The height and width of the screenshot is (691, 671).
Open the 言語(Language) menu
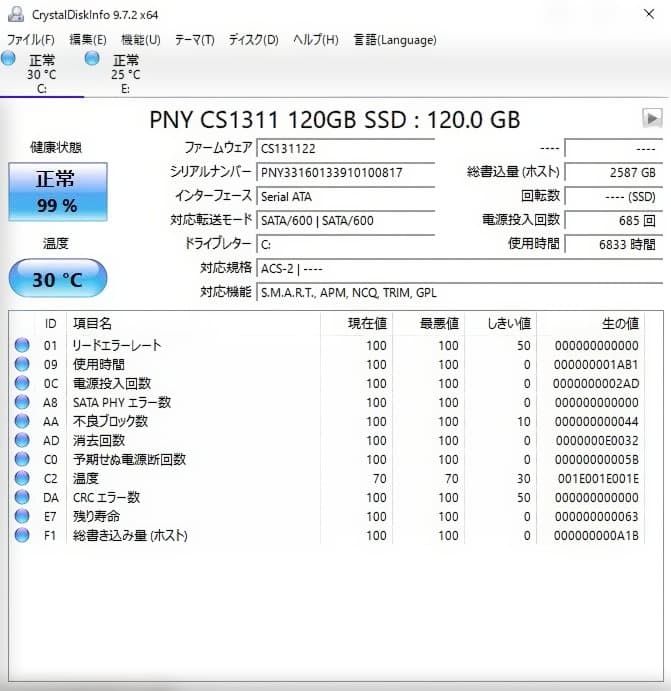tap(395, 40)
